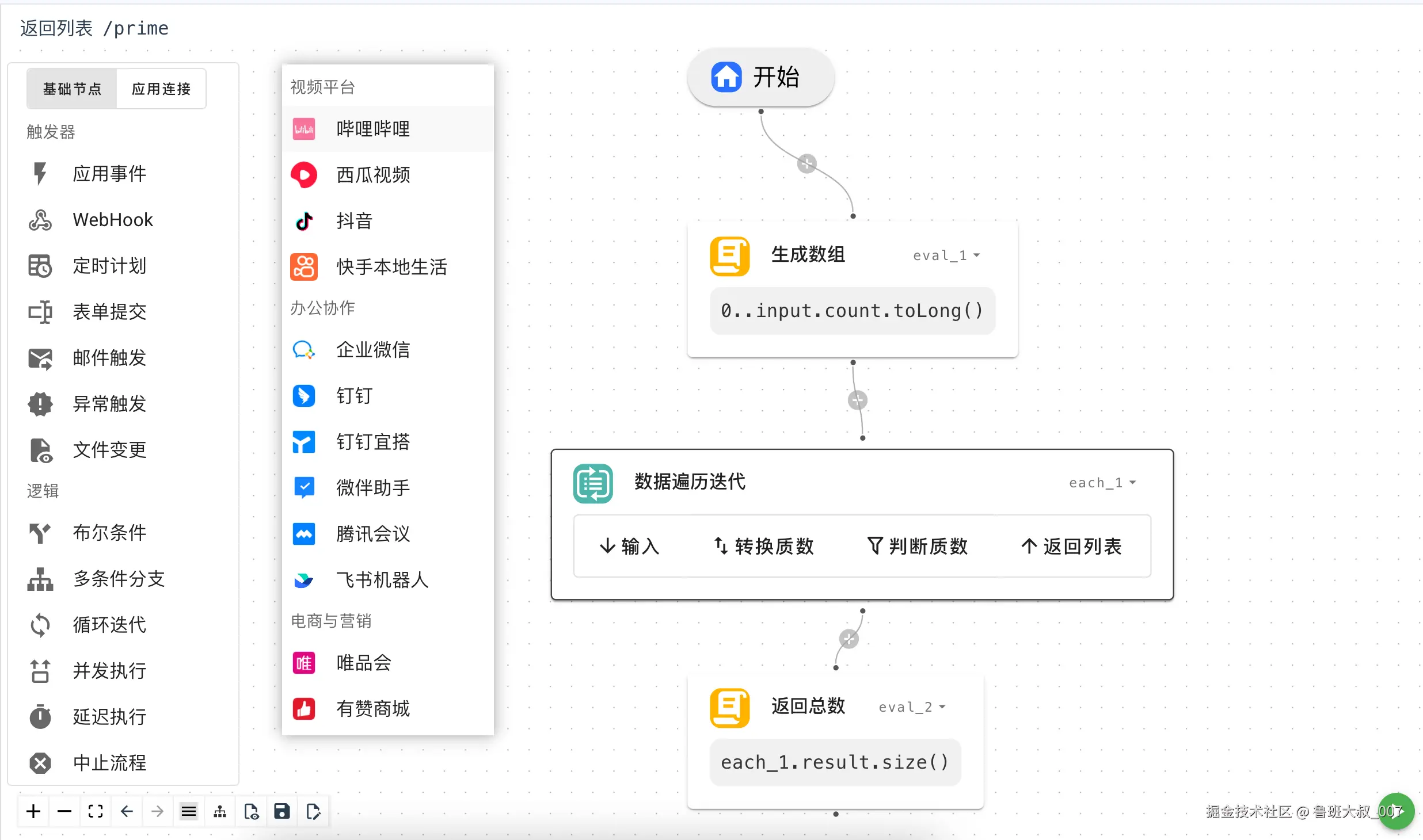
Task: Click the each_1.result.size() expression field
Action: tap(835, 762)
